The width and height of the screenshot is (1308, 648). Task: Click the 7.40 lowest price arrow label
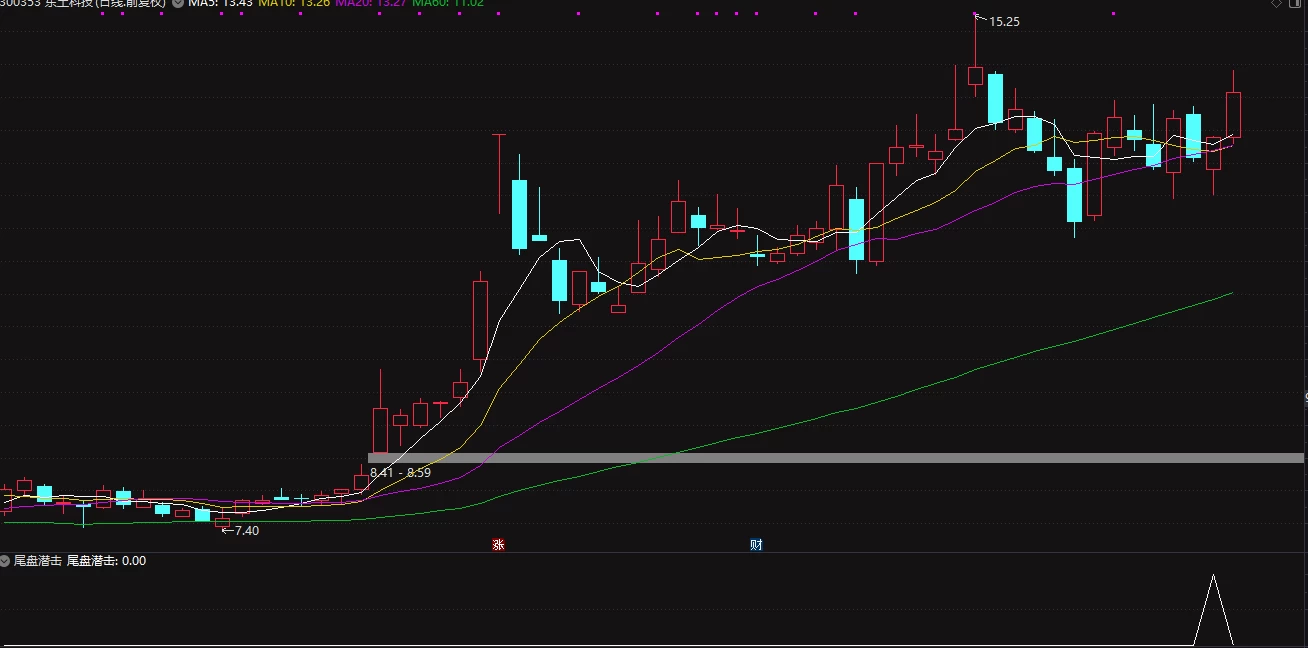pos(240,531)
